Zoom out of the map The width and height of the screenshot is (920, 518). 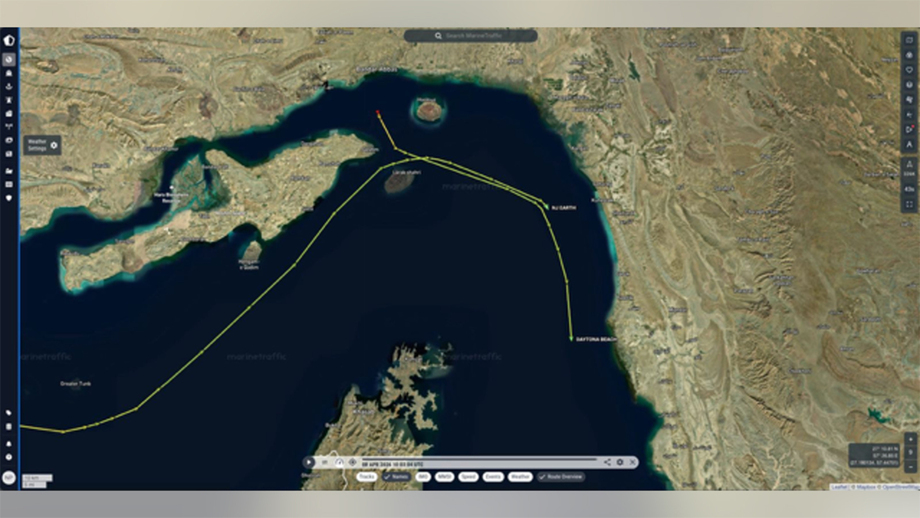[x=910, y=465]
